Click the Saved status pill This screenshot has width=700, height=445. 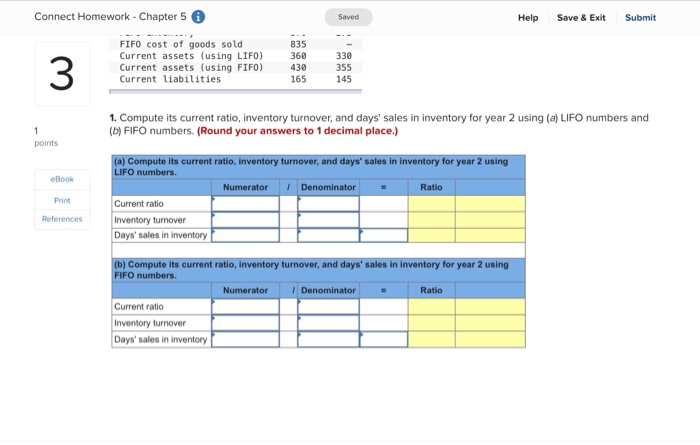[x=348, y=17]
